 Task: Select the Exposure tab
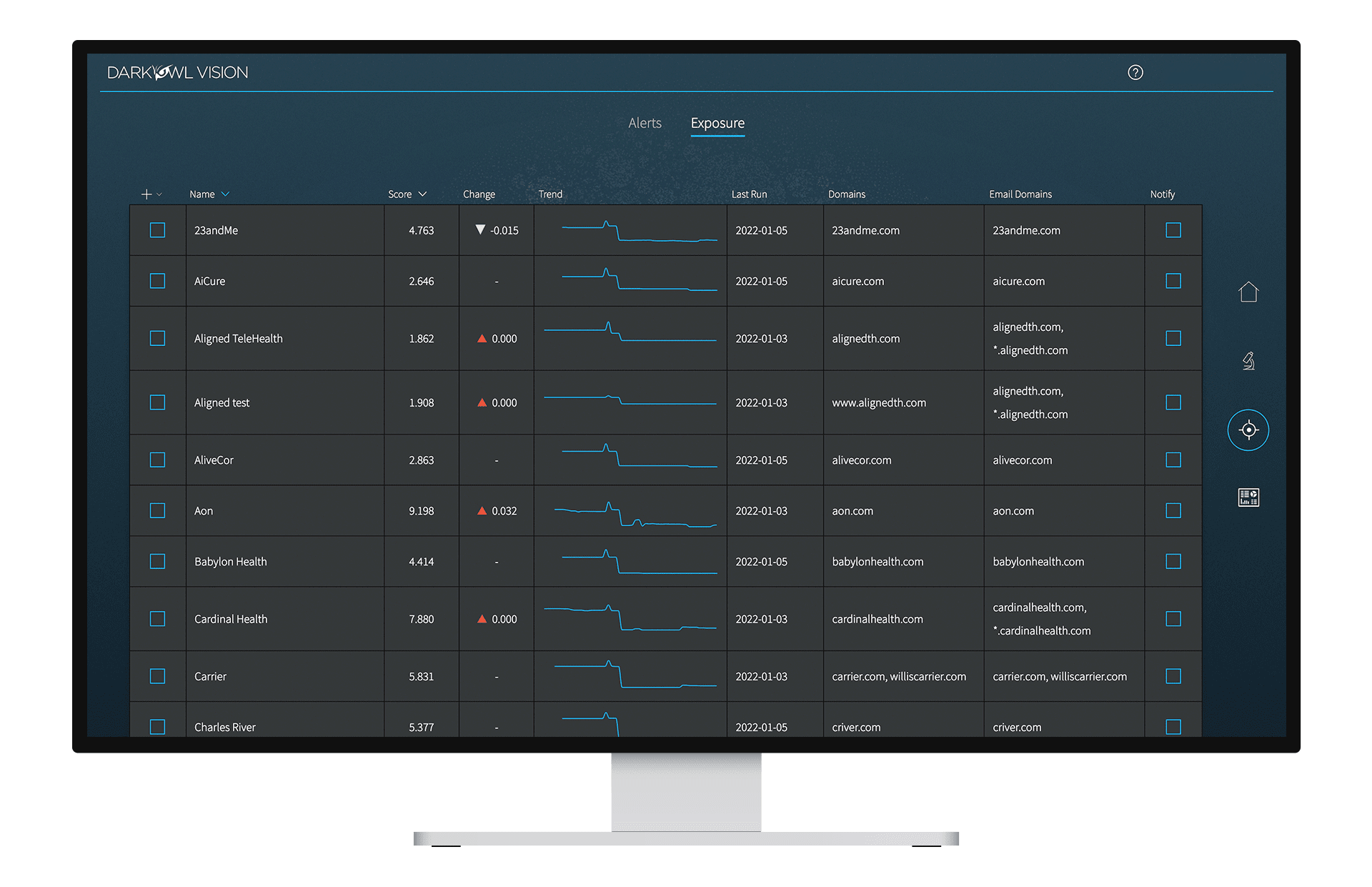717,123
